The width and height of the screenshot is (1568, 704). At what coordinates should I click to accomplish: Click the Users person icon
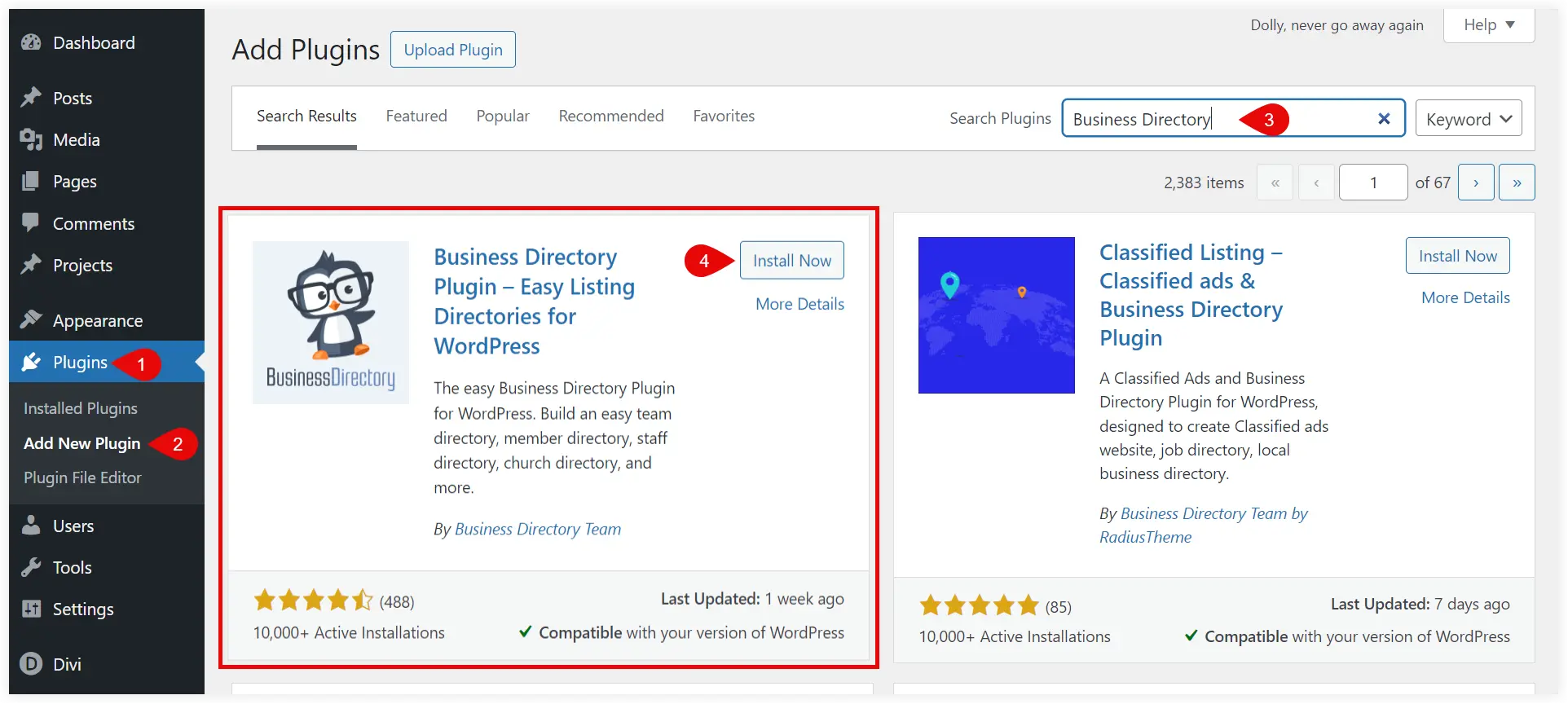pyautogui.click(x=31, y=526)
